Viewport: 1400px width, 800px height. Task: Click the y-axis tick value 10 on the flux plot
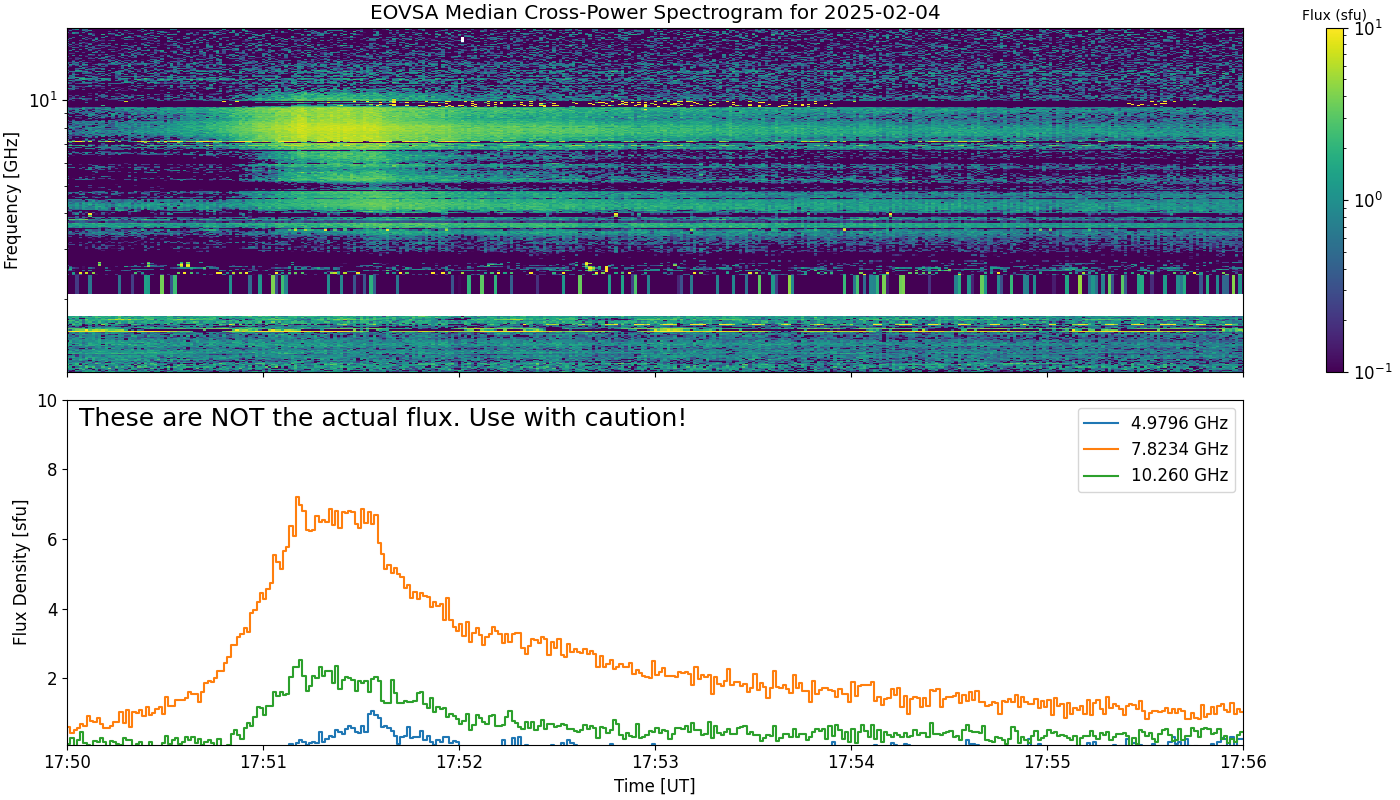tap(47, 401)
